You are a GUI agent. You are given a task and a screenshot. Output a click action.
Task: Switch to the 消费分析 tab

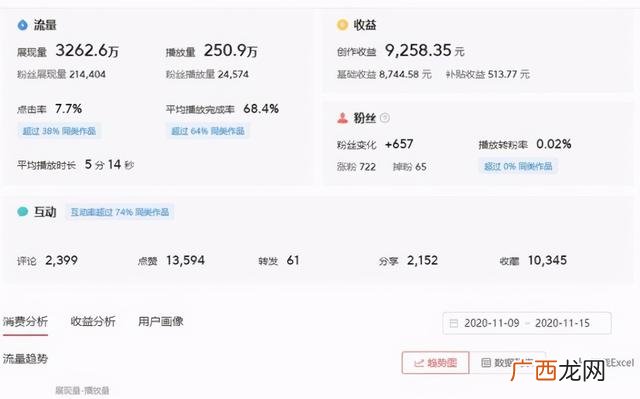point(25,321)
